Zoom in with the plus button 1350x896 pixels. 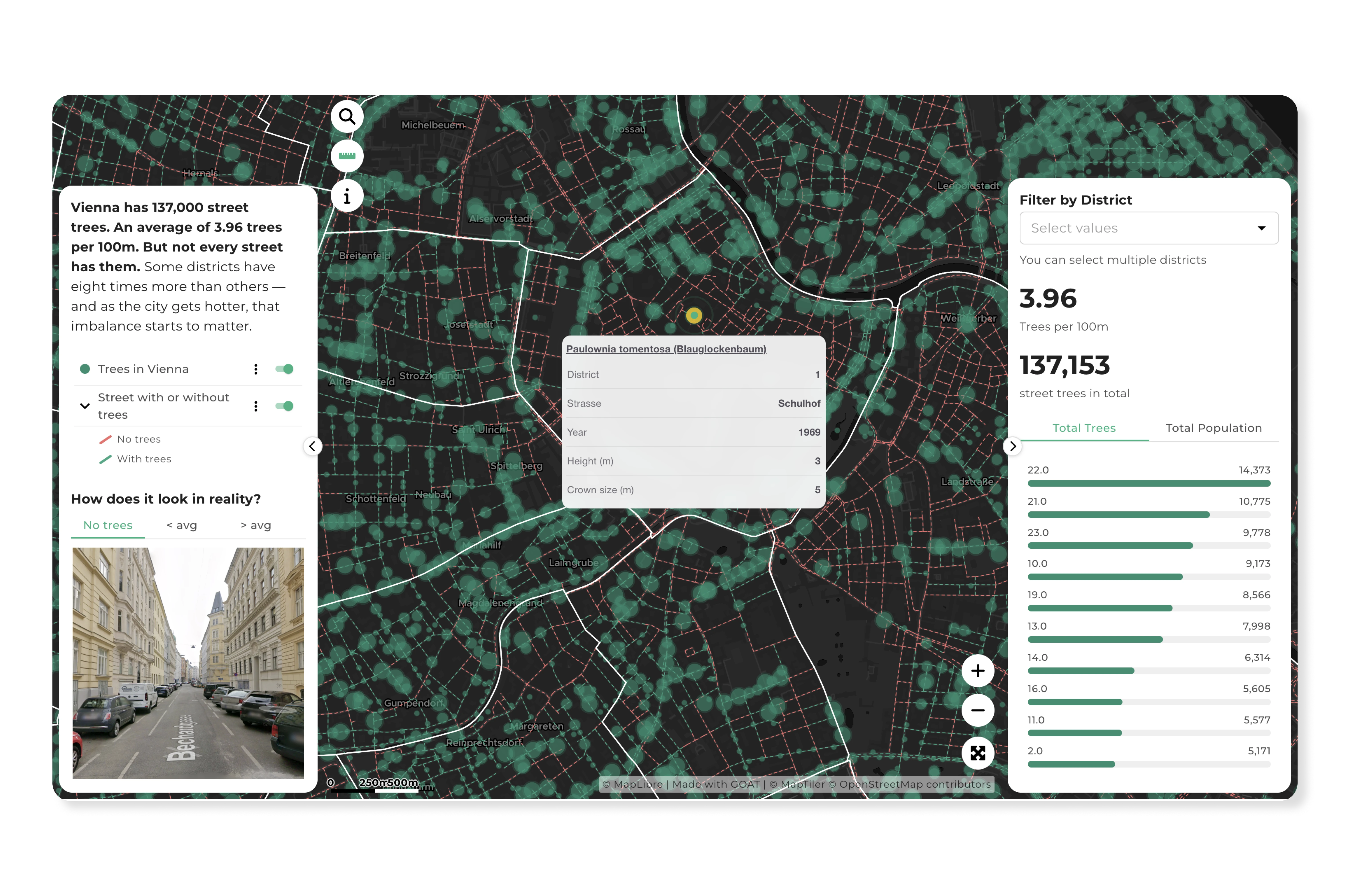(x=978, y=671)
